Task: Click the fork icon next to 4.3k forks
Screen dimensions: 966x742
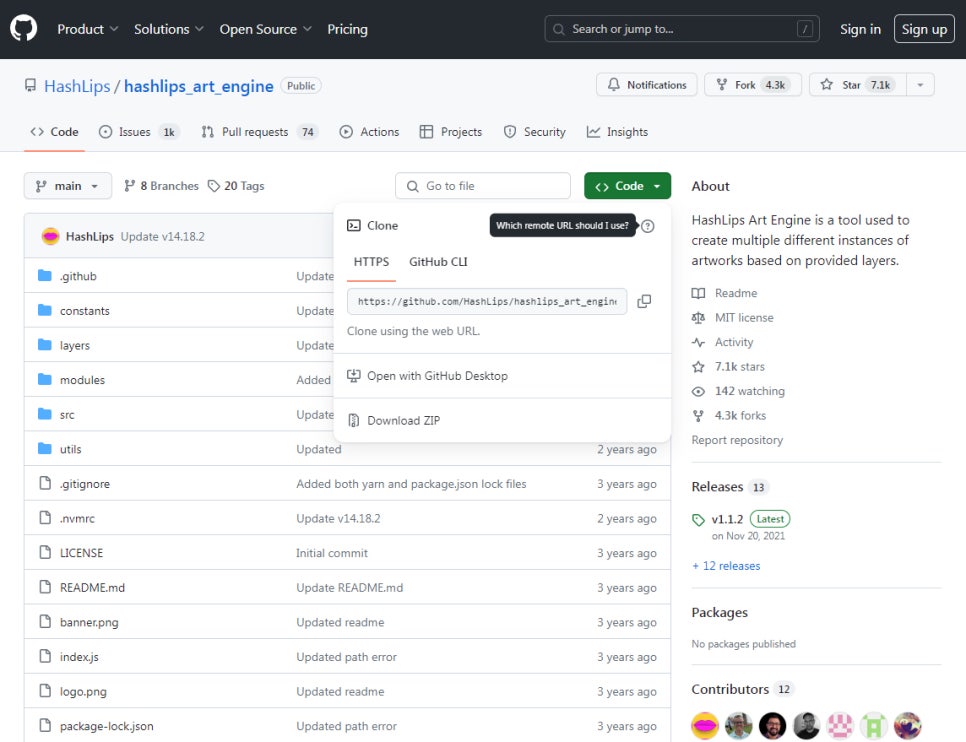Action: coord(698,416)
